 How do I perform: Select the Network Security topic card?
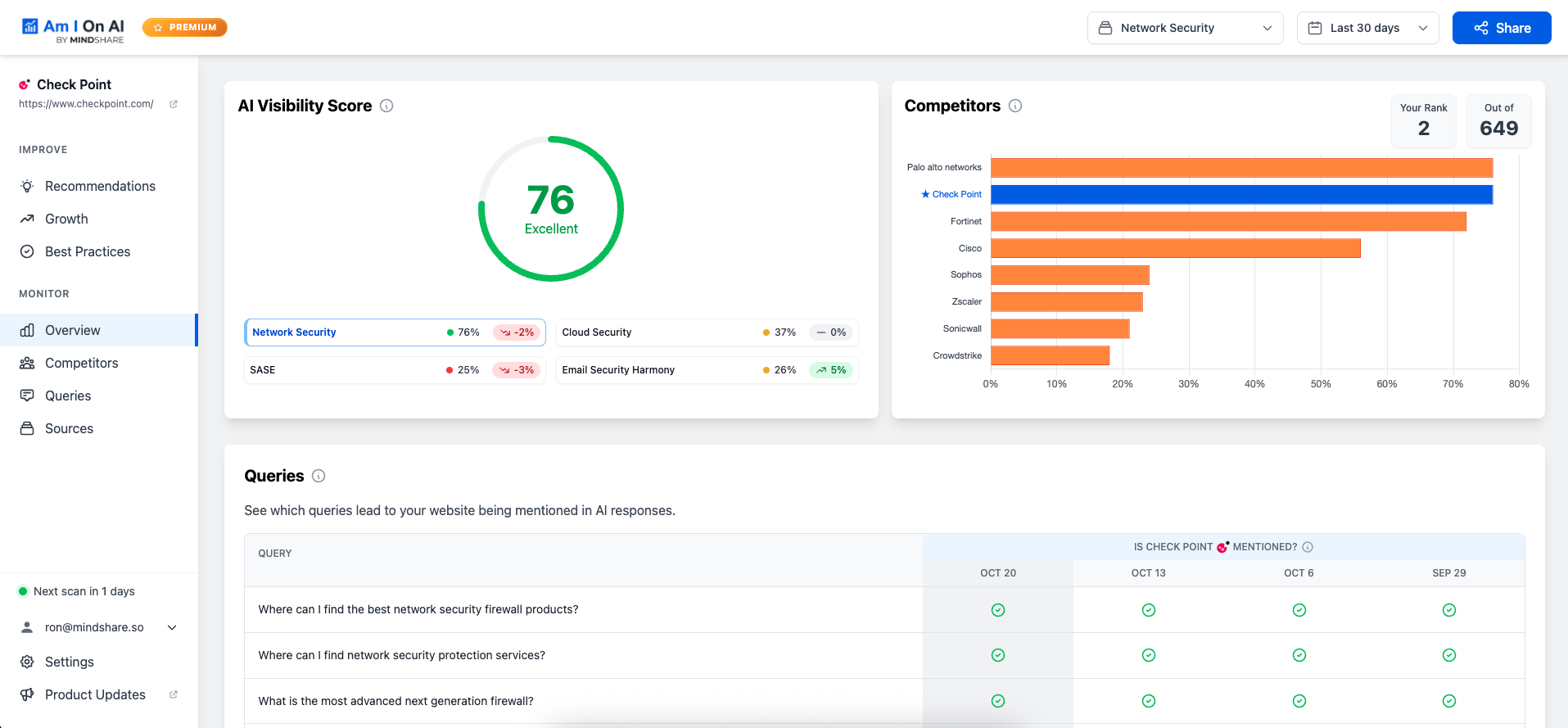pyautogui.click(x=395, y=332)
